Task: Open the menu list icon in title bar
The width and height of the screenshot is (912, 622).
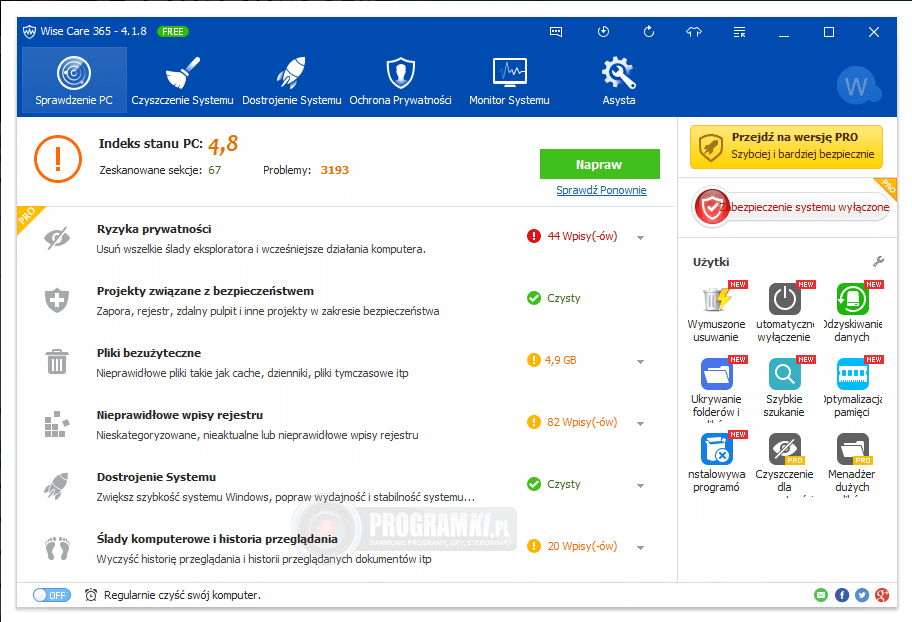Action: 739,32
